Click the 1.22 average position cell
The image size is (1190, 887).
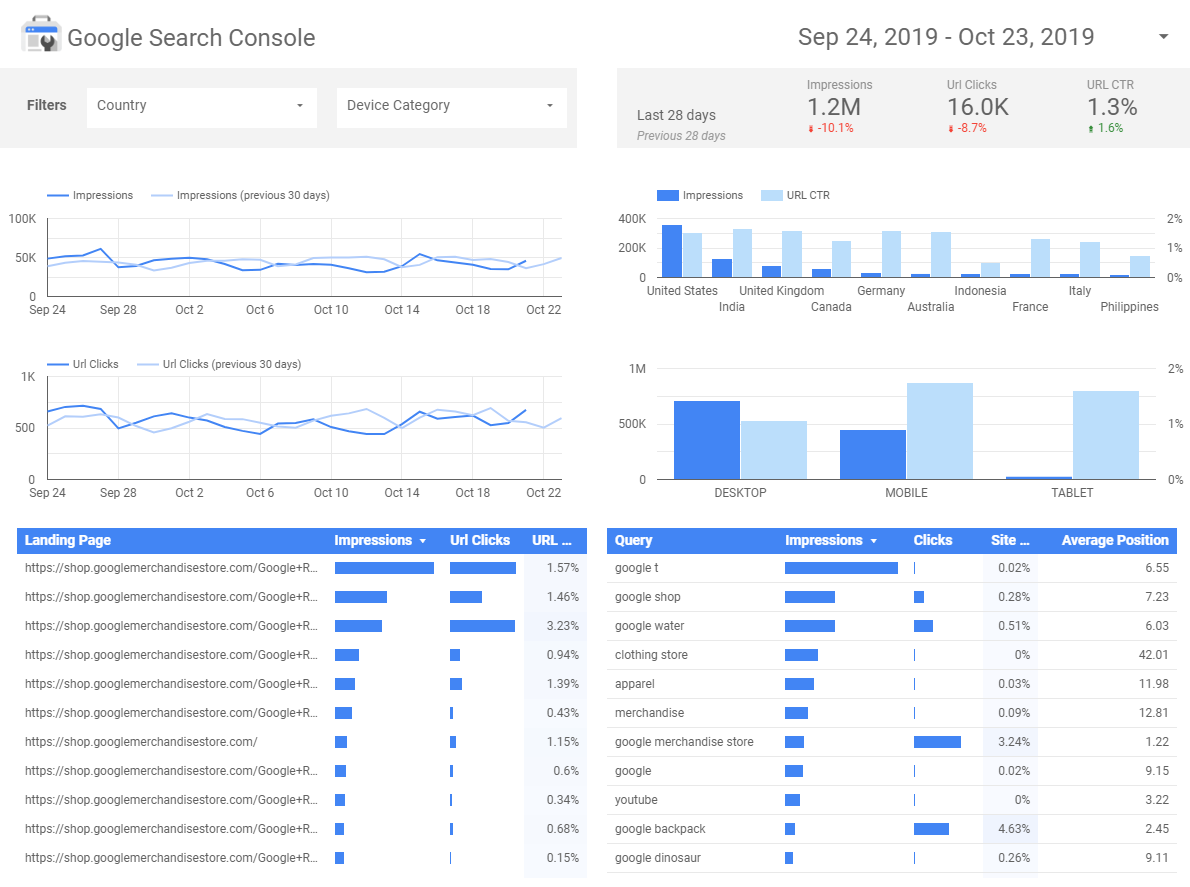click(1157, 741)
